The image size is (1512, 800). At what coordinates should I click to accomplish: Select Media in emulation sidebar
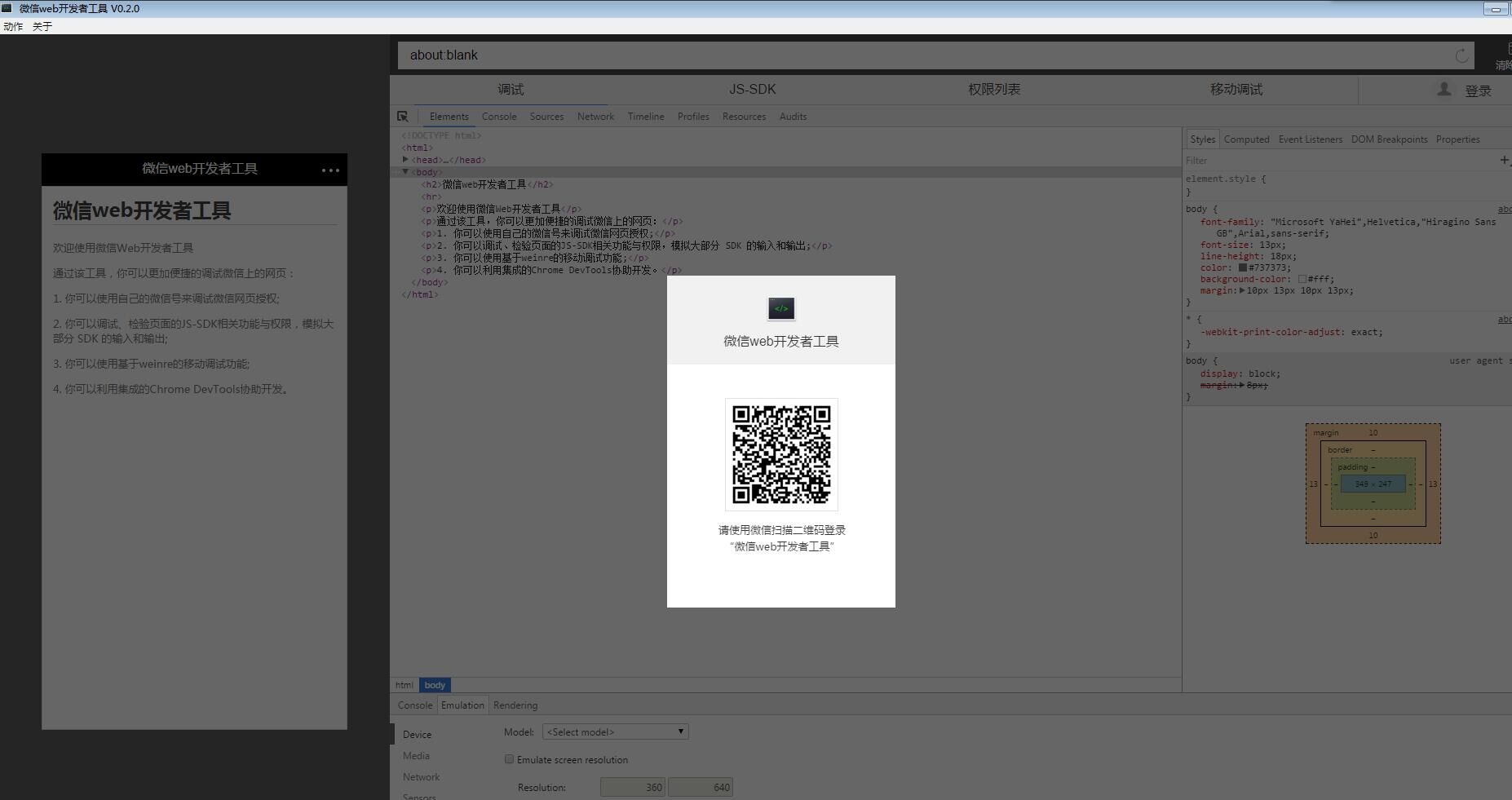pyautogui.click(x=416, y=756)
